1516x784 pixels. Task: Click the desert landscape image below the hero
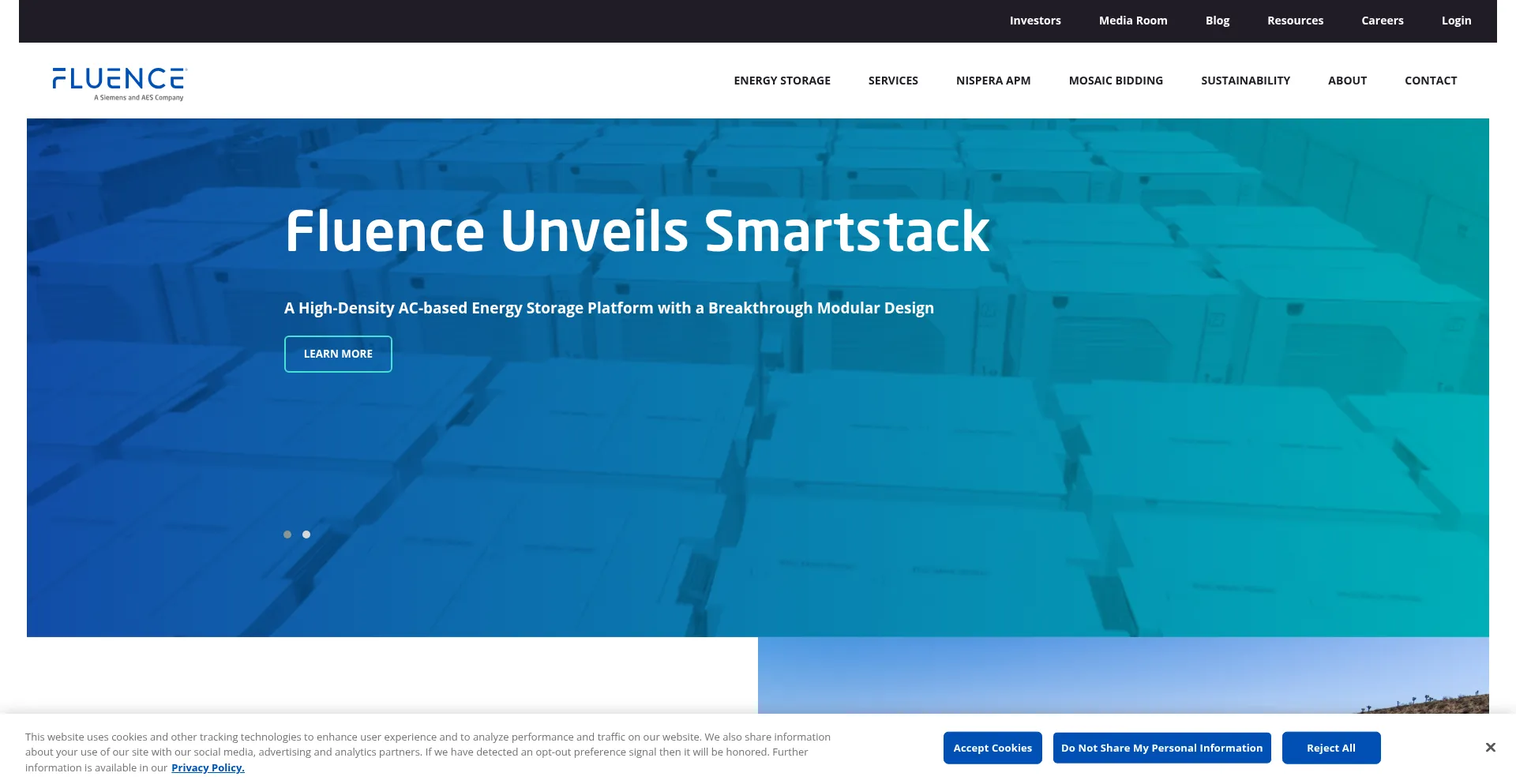(1124, 676)
